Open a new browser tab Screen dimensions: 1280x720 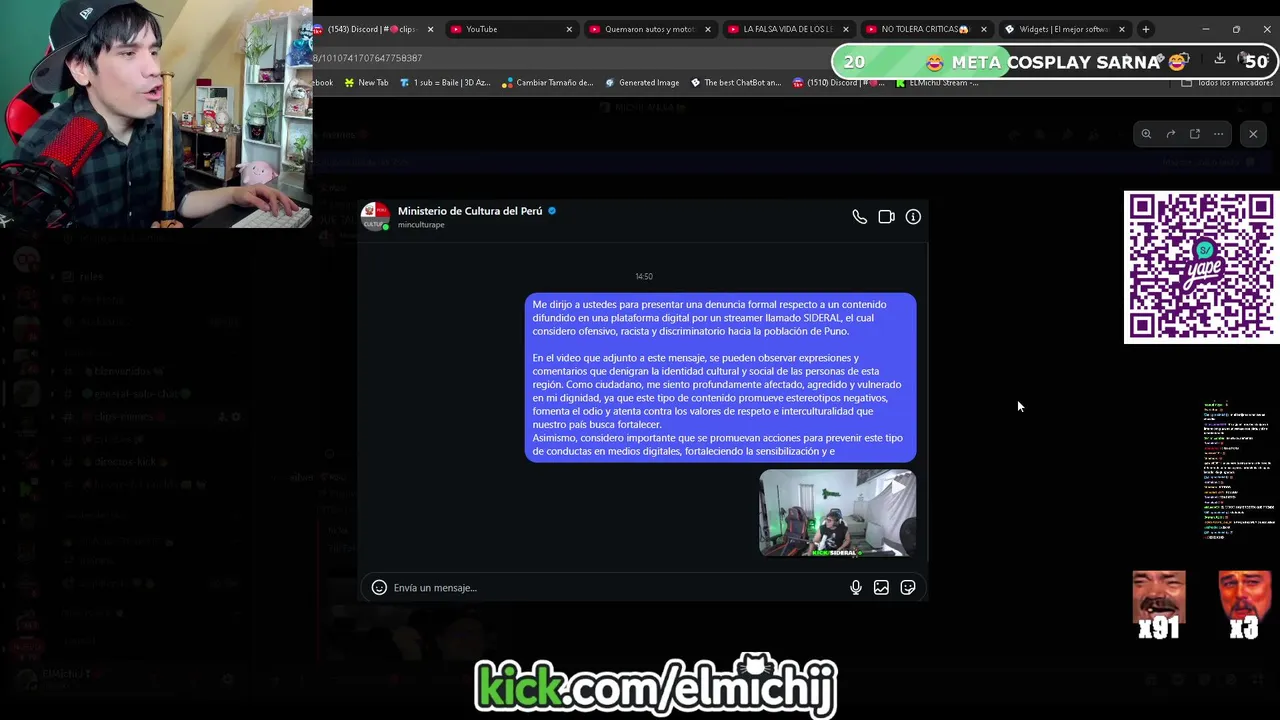1146,29
